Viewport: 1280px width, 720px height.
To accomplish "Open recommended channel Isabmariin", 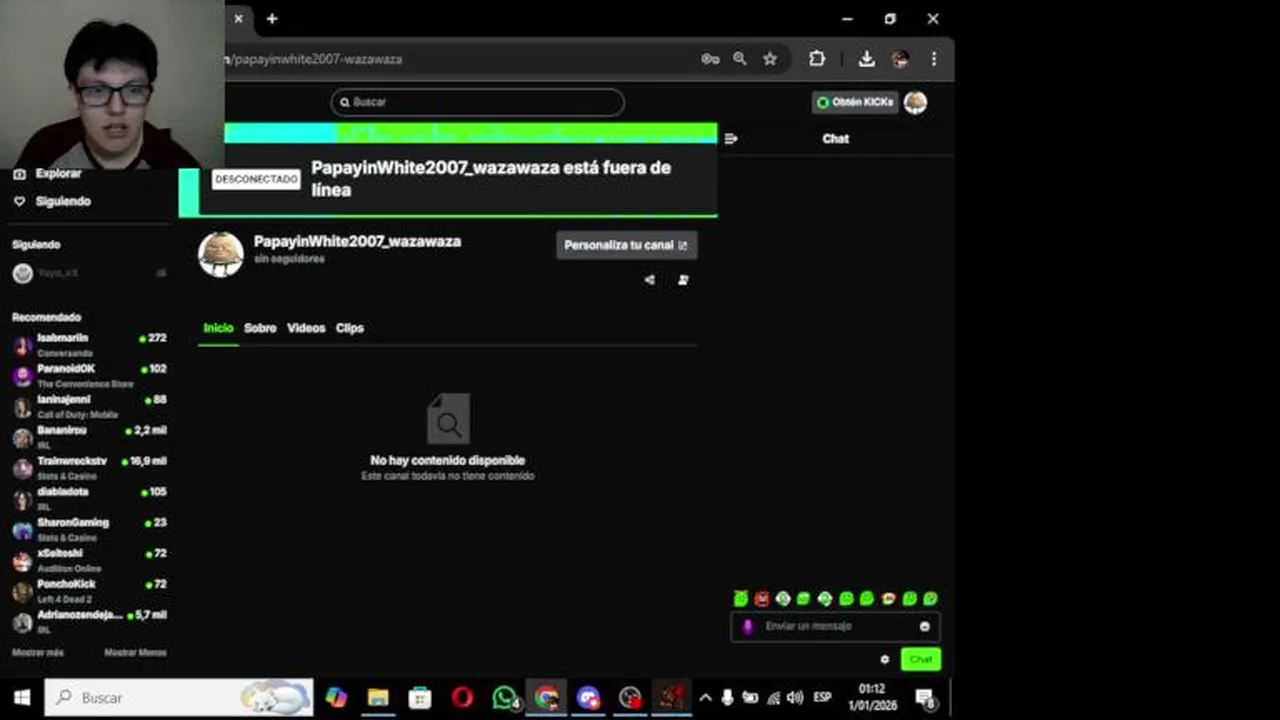I will [89, 345].
